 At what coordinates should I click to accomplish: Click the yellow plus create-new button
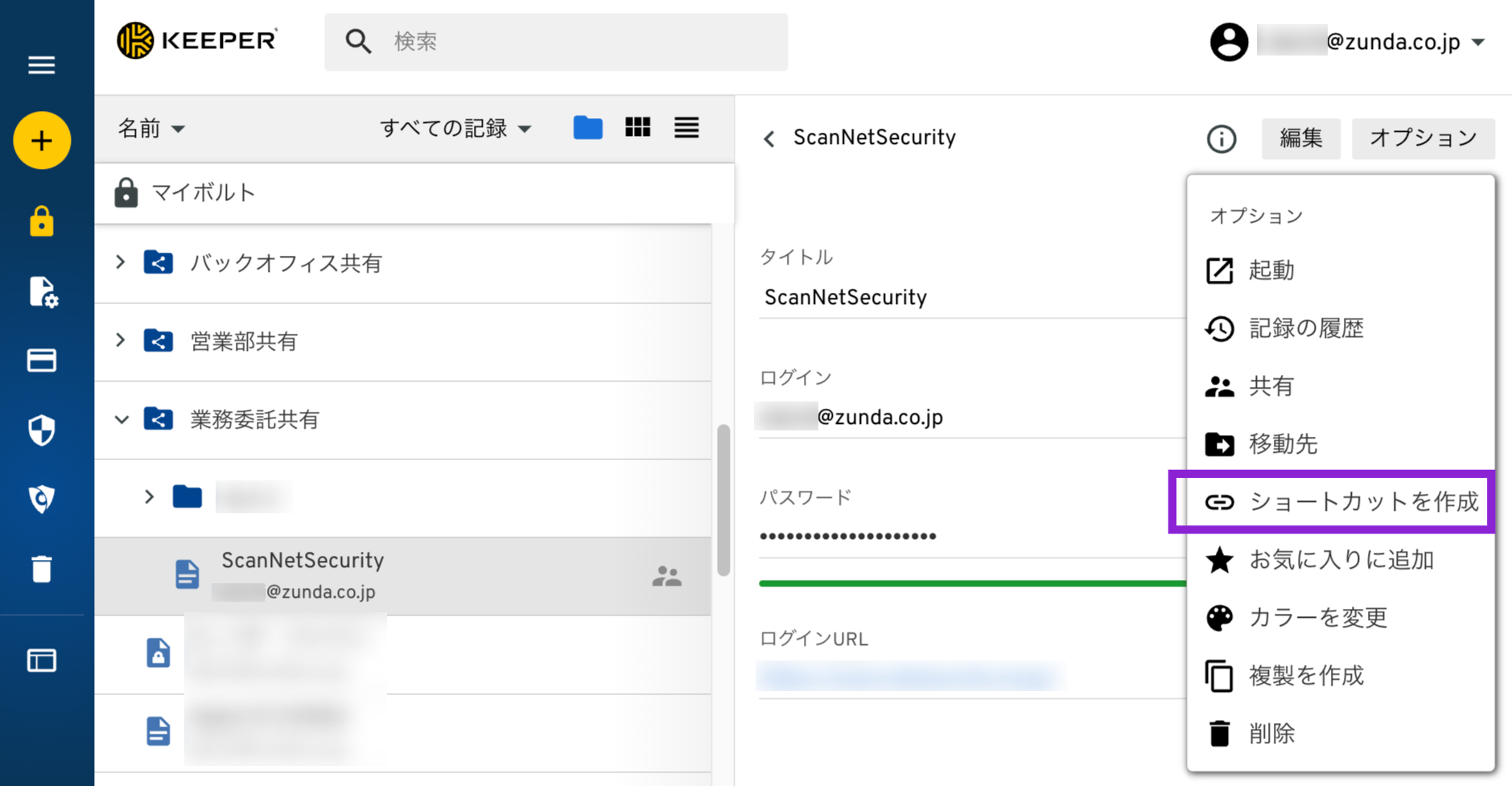(x=42, y=141)
